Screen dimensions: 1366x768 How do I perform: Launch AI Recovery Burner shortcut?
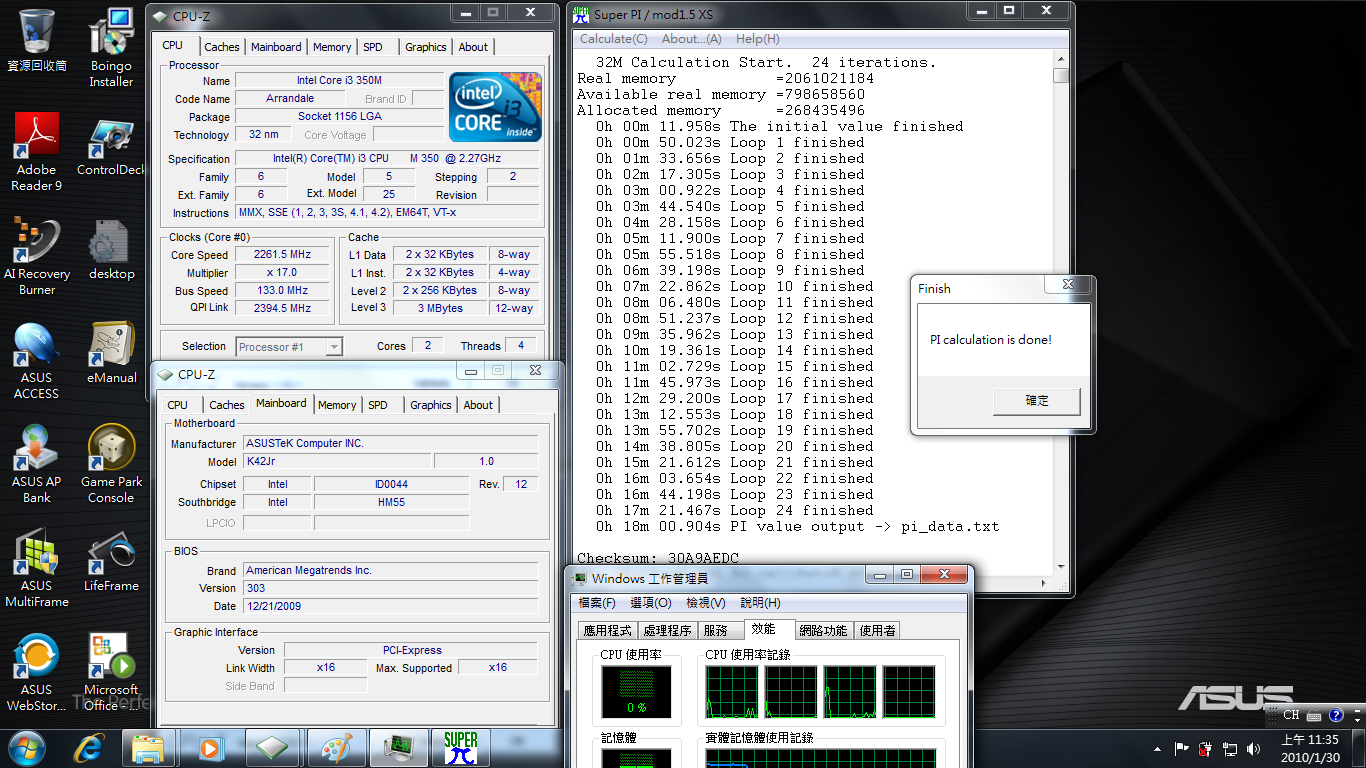[37, 256]
